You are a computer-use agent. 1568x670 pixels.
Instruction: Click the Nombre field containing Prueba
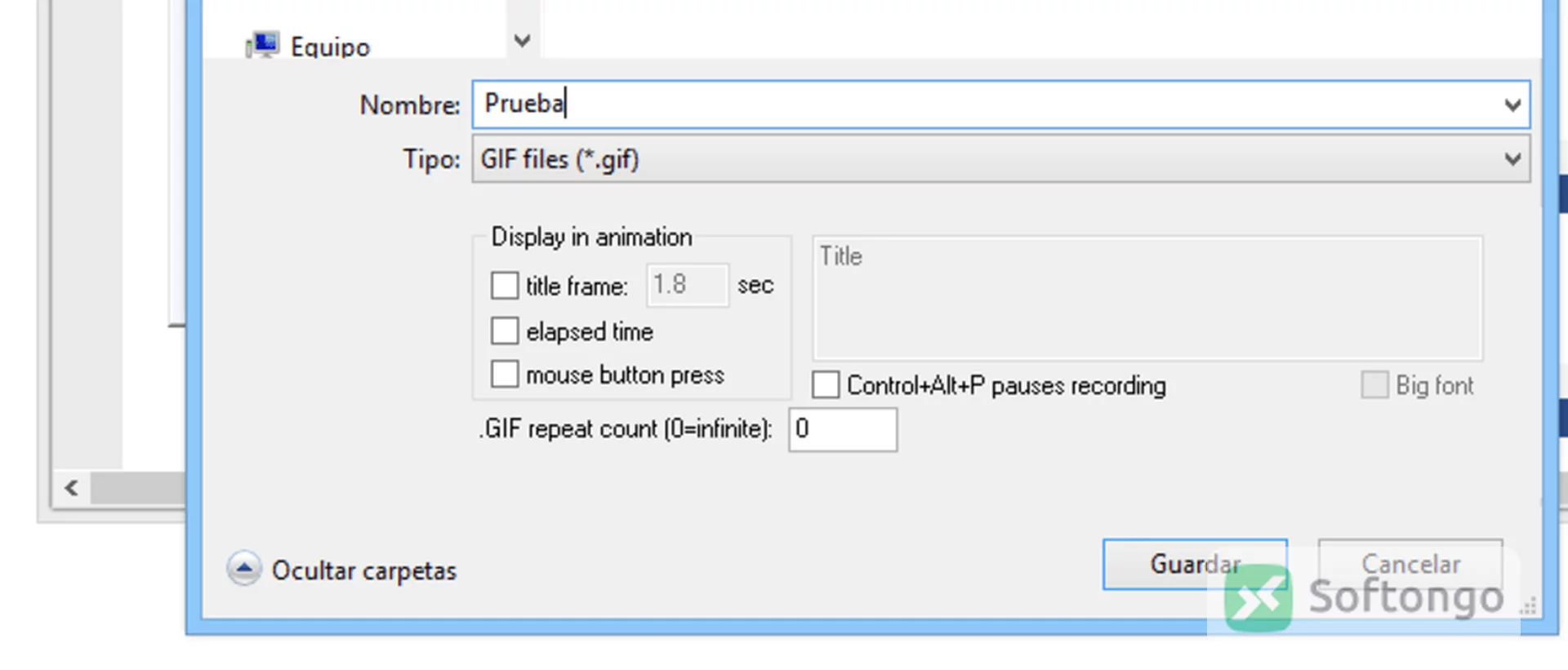[x=1000, y=104]
